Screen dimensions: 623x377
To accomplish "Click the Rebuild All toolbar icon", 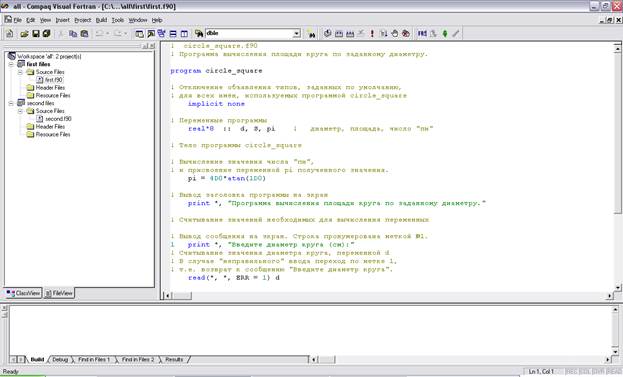I will coord(350,34).
